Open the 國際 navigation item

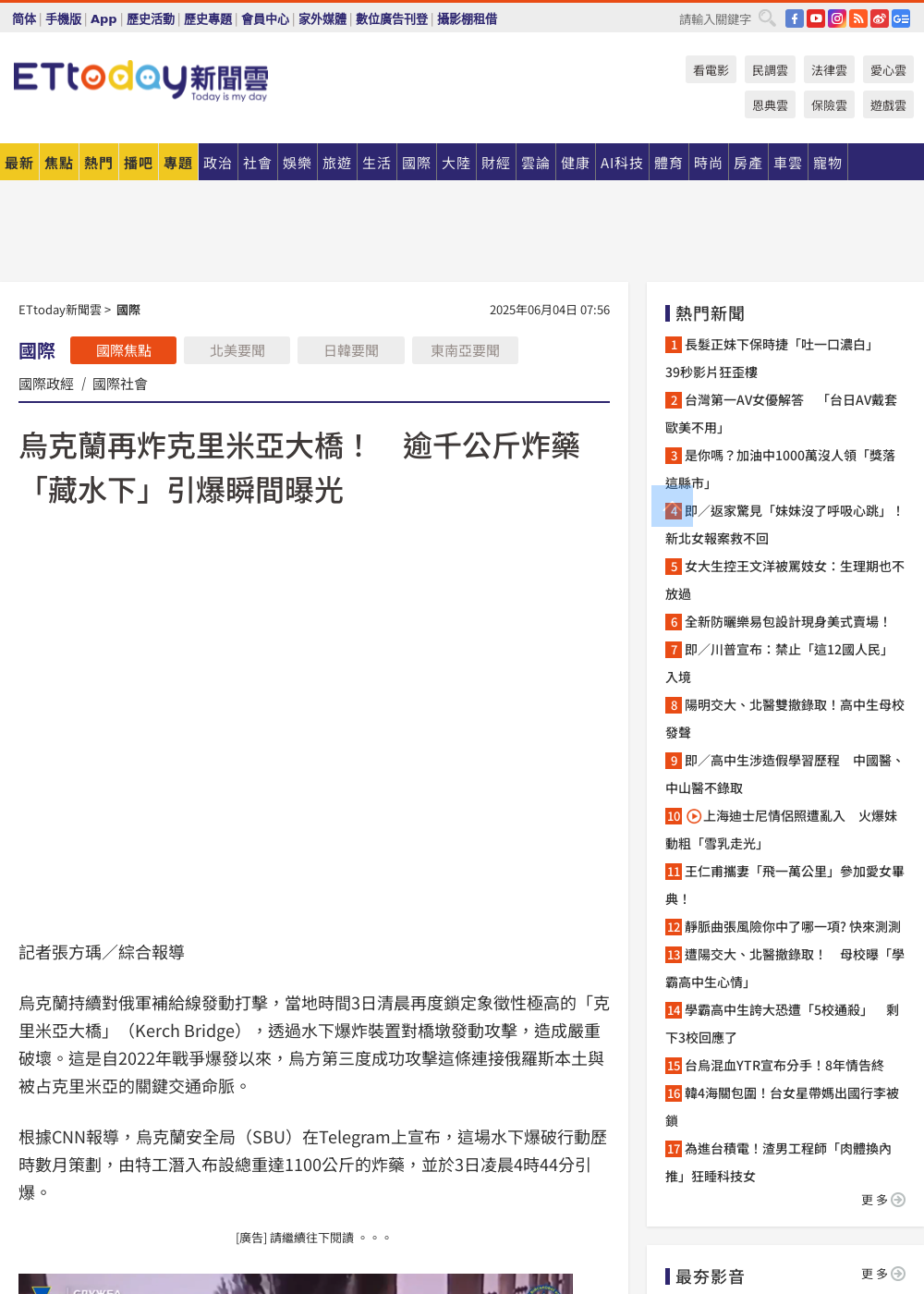pyautogui.click(x=417, y=163)
